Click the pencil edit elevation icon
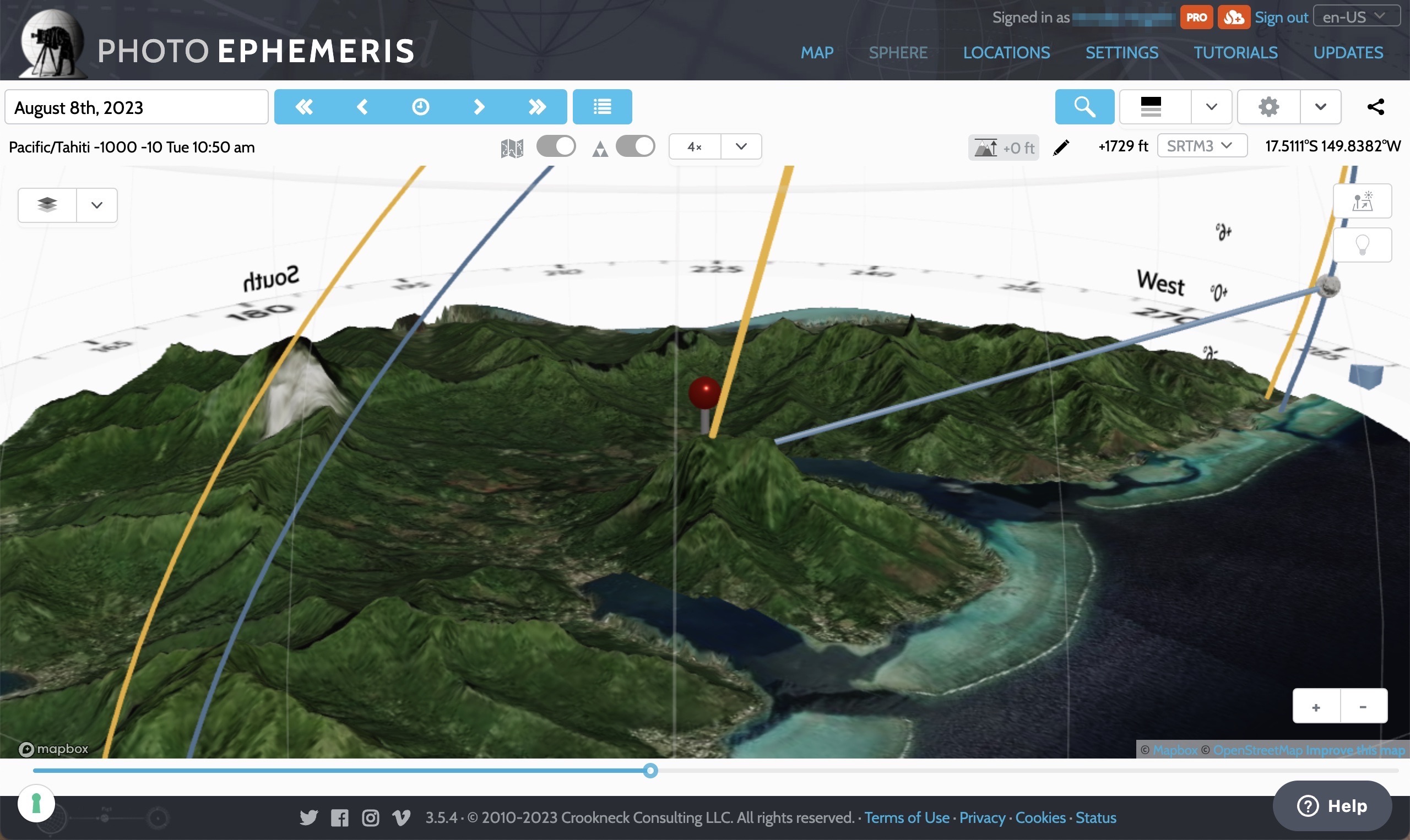This screenshot has height=840, width=1410. [1061, 147]
